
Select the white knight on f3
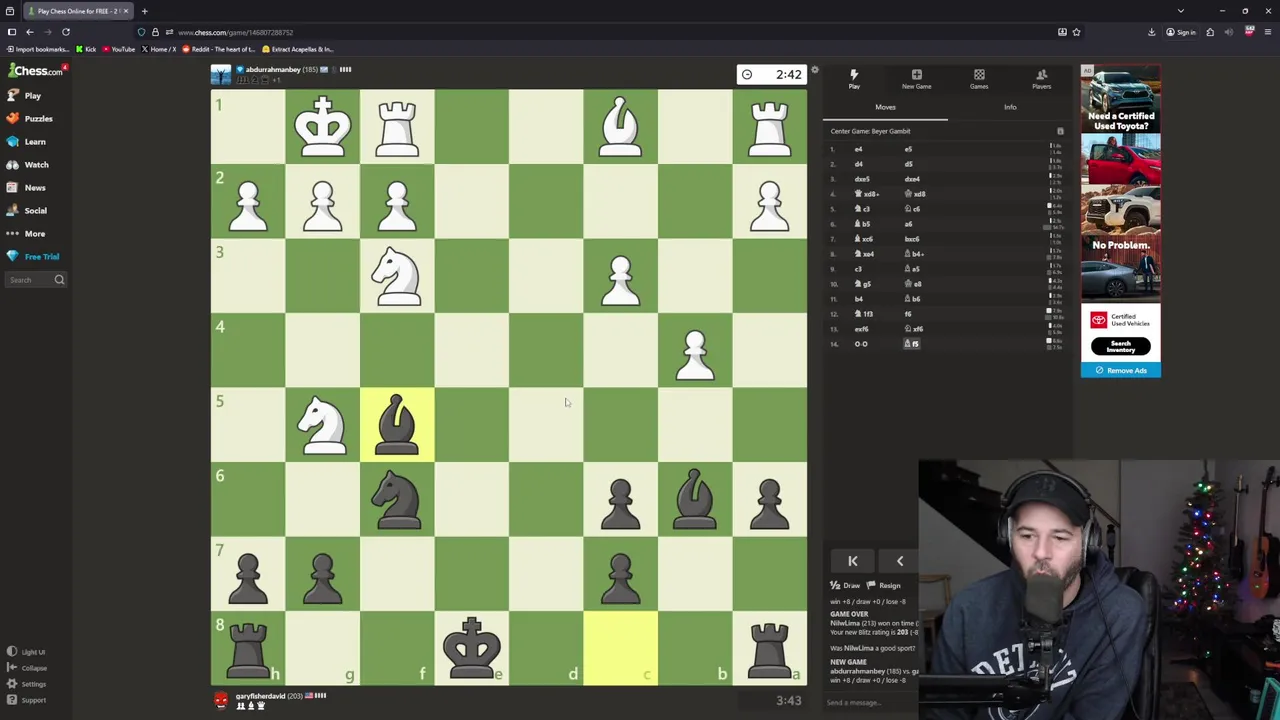tap(397, 275)
